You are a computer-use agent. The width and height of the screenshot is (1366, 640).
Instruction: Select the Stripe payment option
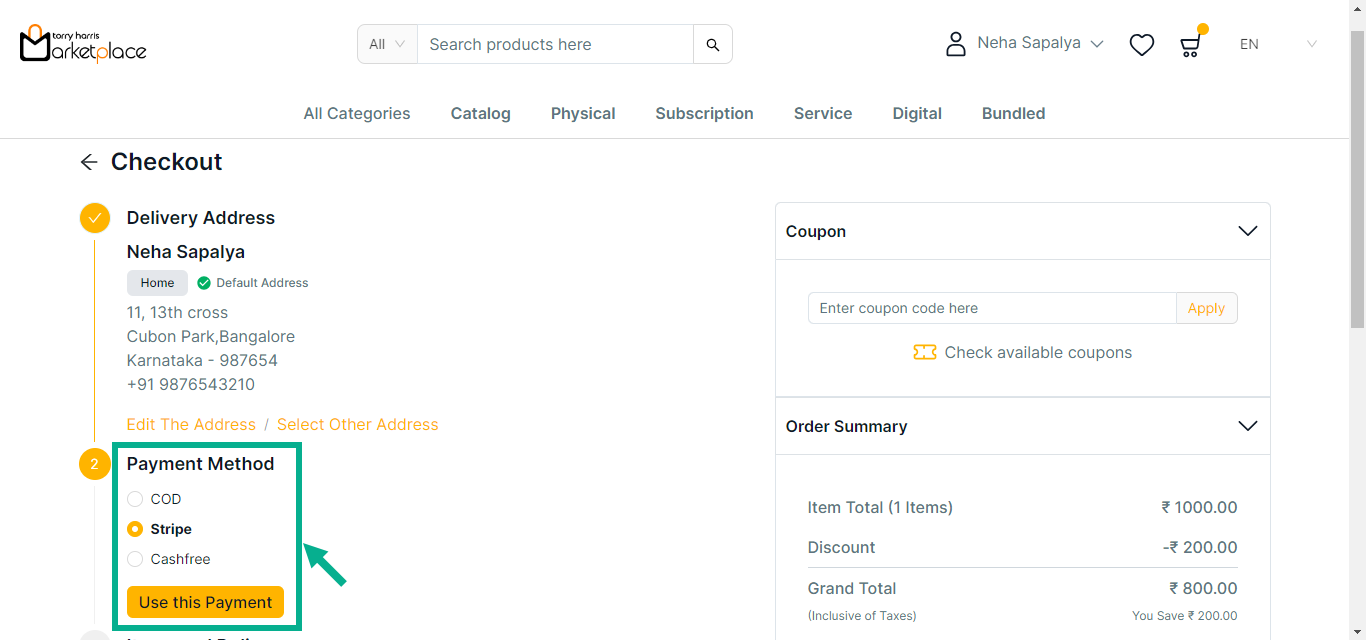135,529
